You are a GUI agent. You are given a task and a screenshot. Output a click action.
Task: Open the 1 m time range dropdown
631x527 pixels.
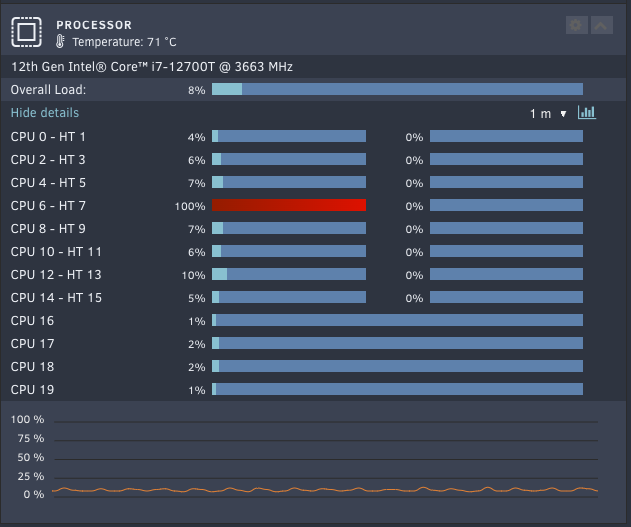click(x=548, y=114)
